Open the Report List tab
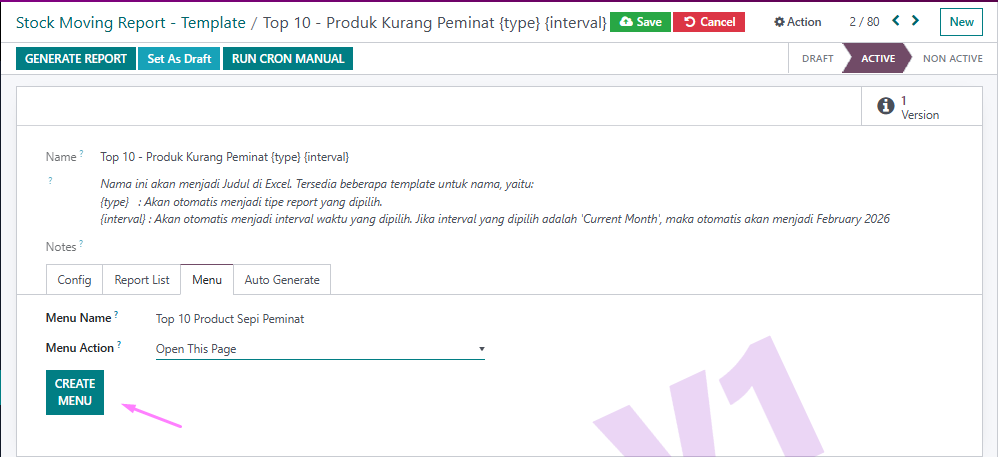The width and height of the screenshot is (998, 457). coord(142,280)
